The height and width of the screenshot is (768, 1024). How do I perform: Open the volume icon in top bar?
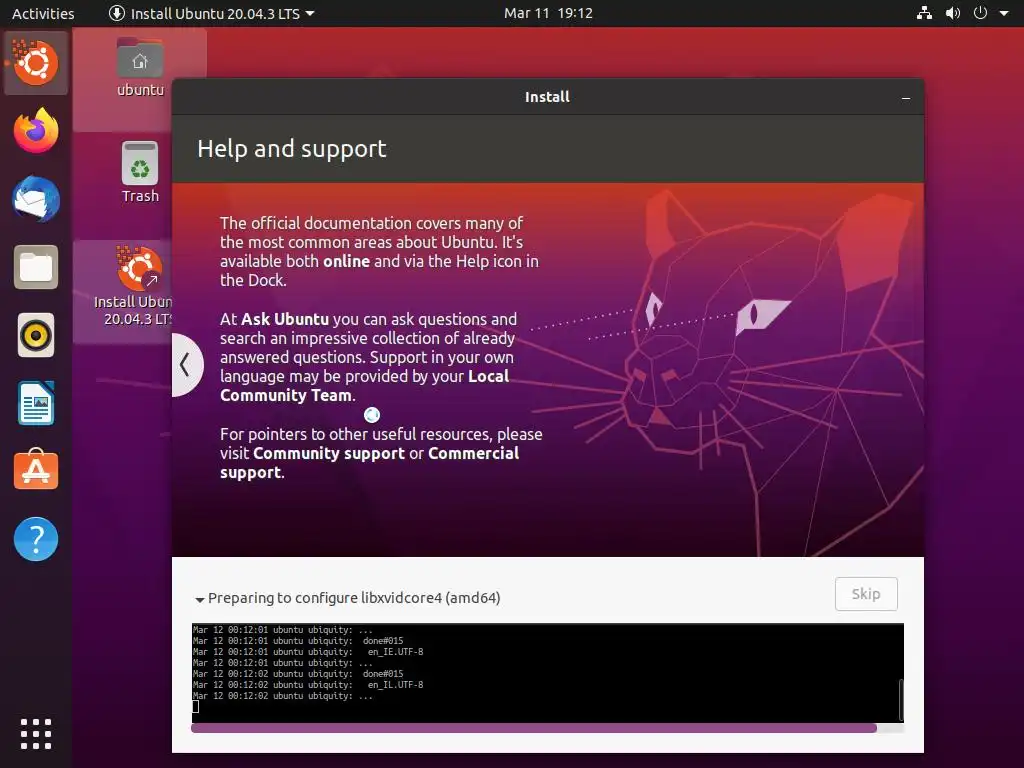click(x=953, y=13)
